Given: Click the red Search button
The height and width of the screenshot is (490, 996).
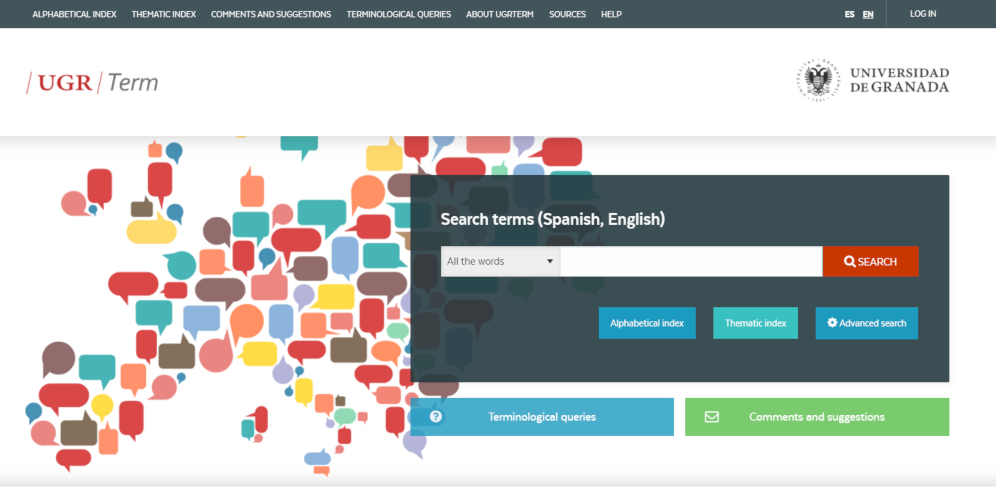Looking at the screenshot, I should (x=871, y=261).
